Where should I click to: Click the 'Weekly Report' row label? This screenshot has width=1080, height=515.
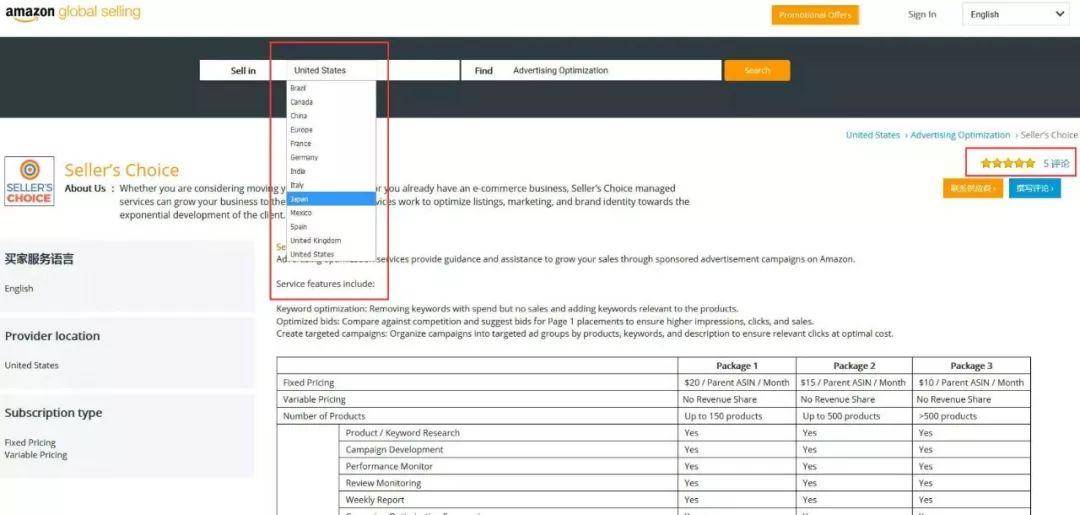click(375, 500)
